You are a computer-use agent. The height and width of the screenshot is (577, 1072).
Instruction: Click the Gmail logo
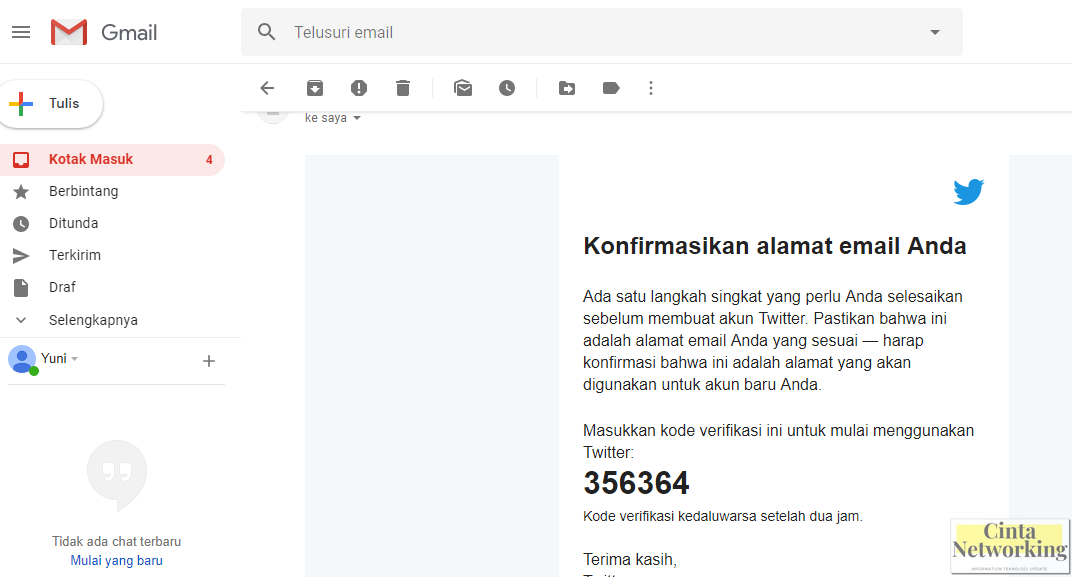click(104, 32)
